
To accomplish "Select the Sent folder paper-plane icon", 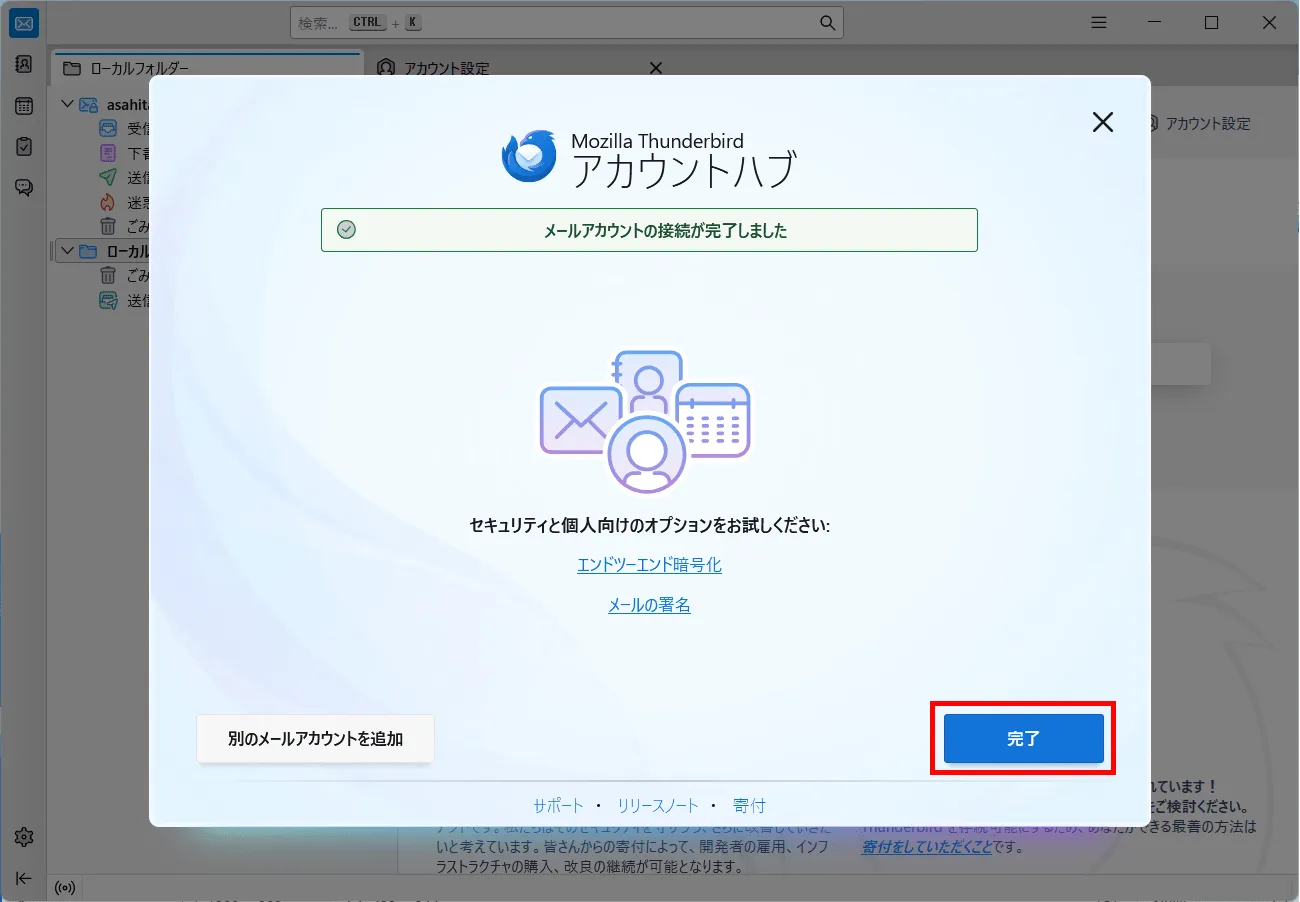I will click(x=108, y=177).
